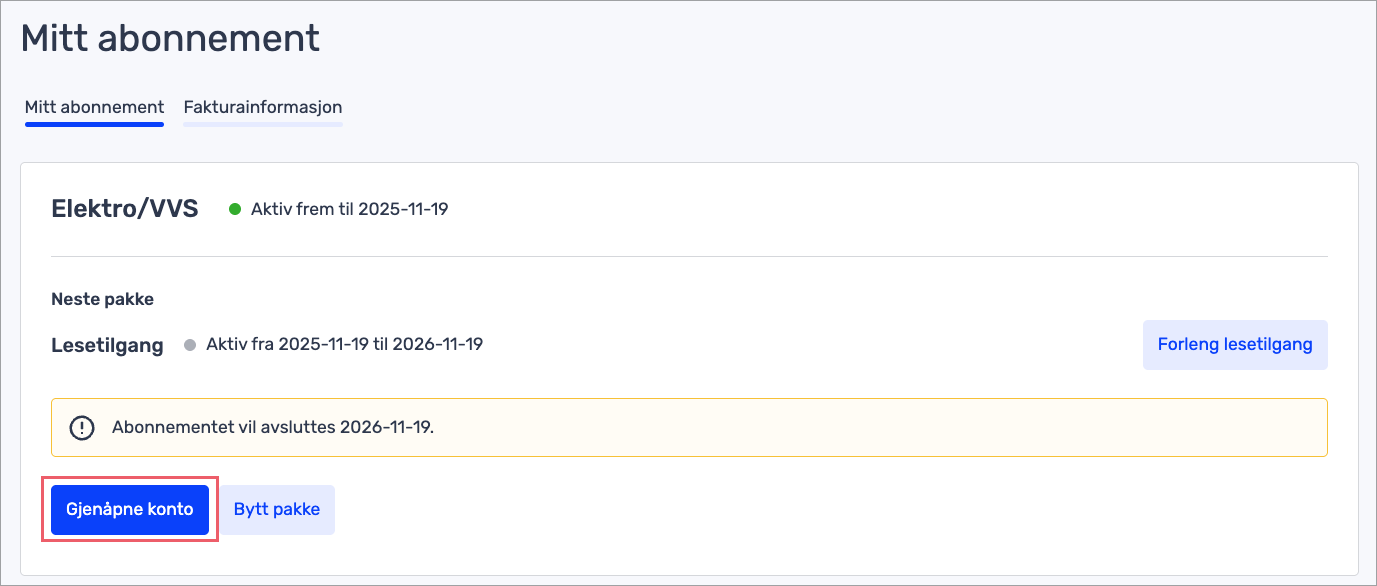The height and width of the screenshot is (586, 1377).
Task: Click the yellow warning banner's empty area
Action: pos(850,428)
